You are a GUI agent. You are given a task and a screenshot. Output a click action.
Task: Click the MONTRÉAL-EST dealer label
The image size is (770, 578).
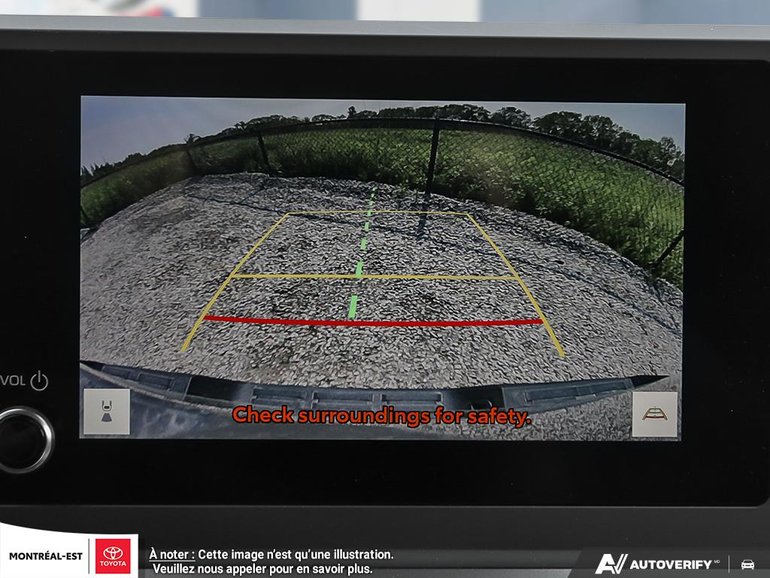pyautogui.click(x=46, y=556)
